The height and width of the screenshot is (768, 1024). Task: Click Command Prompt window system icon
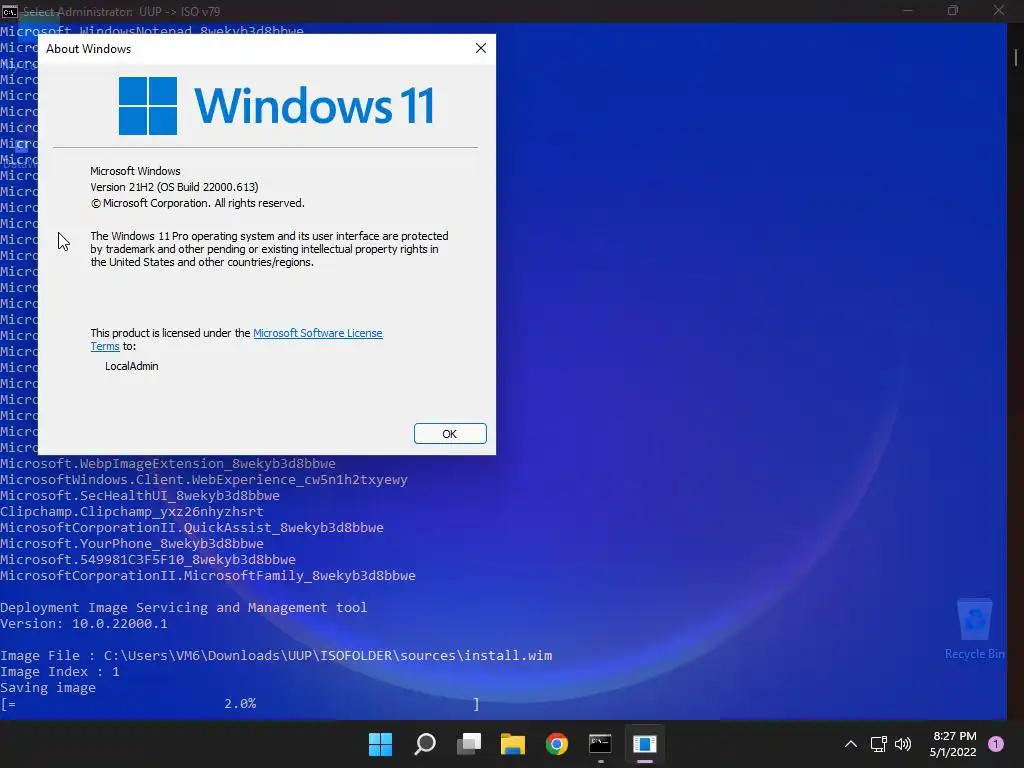9,11
